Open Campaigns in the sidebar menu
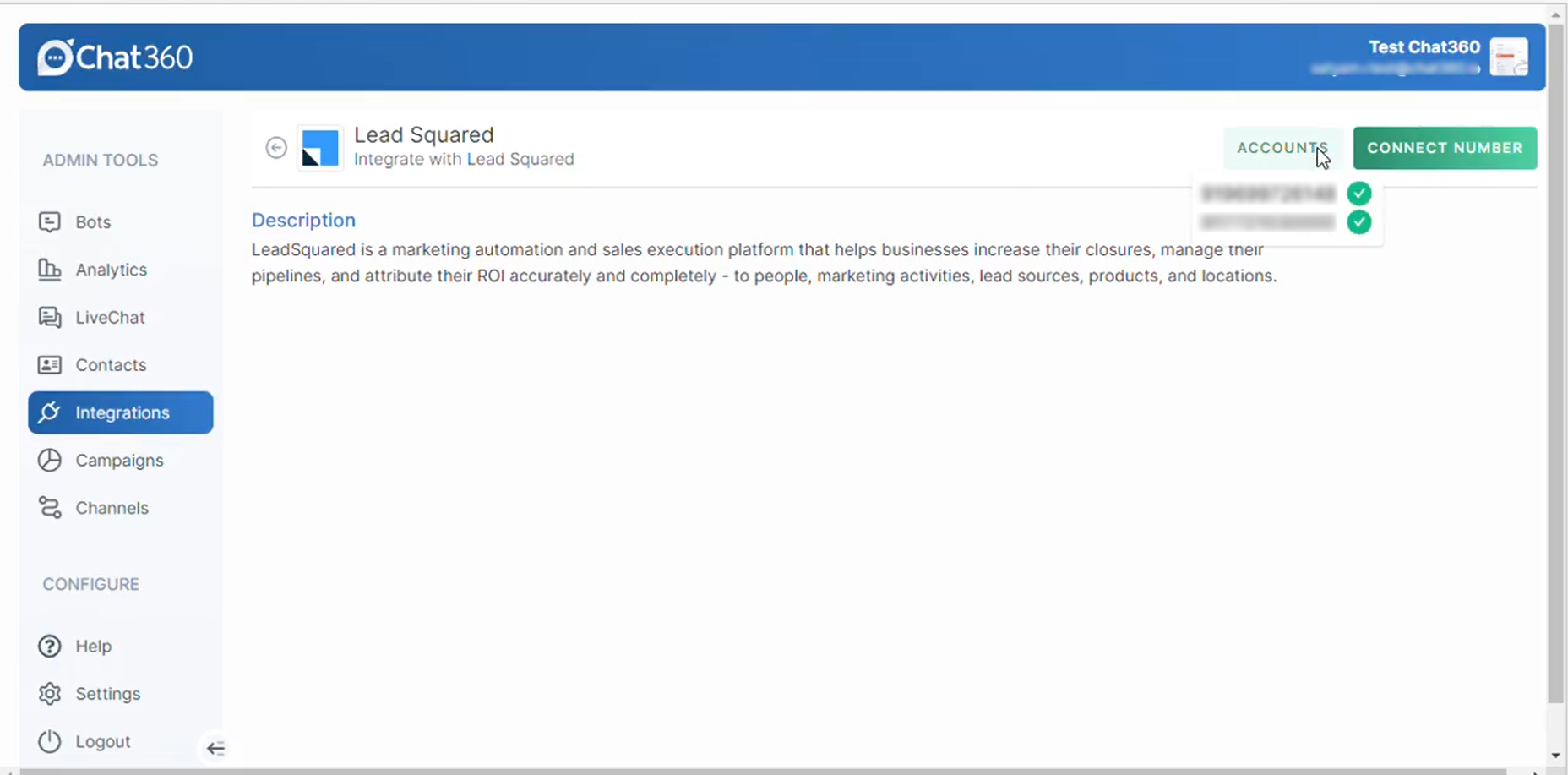Viewport: 1568px width, 775px height. pos(121,460)
